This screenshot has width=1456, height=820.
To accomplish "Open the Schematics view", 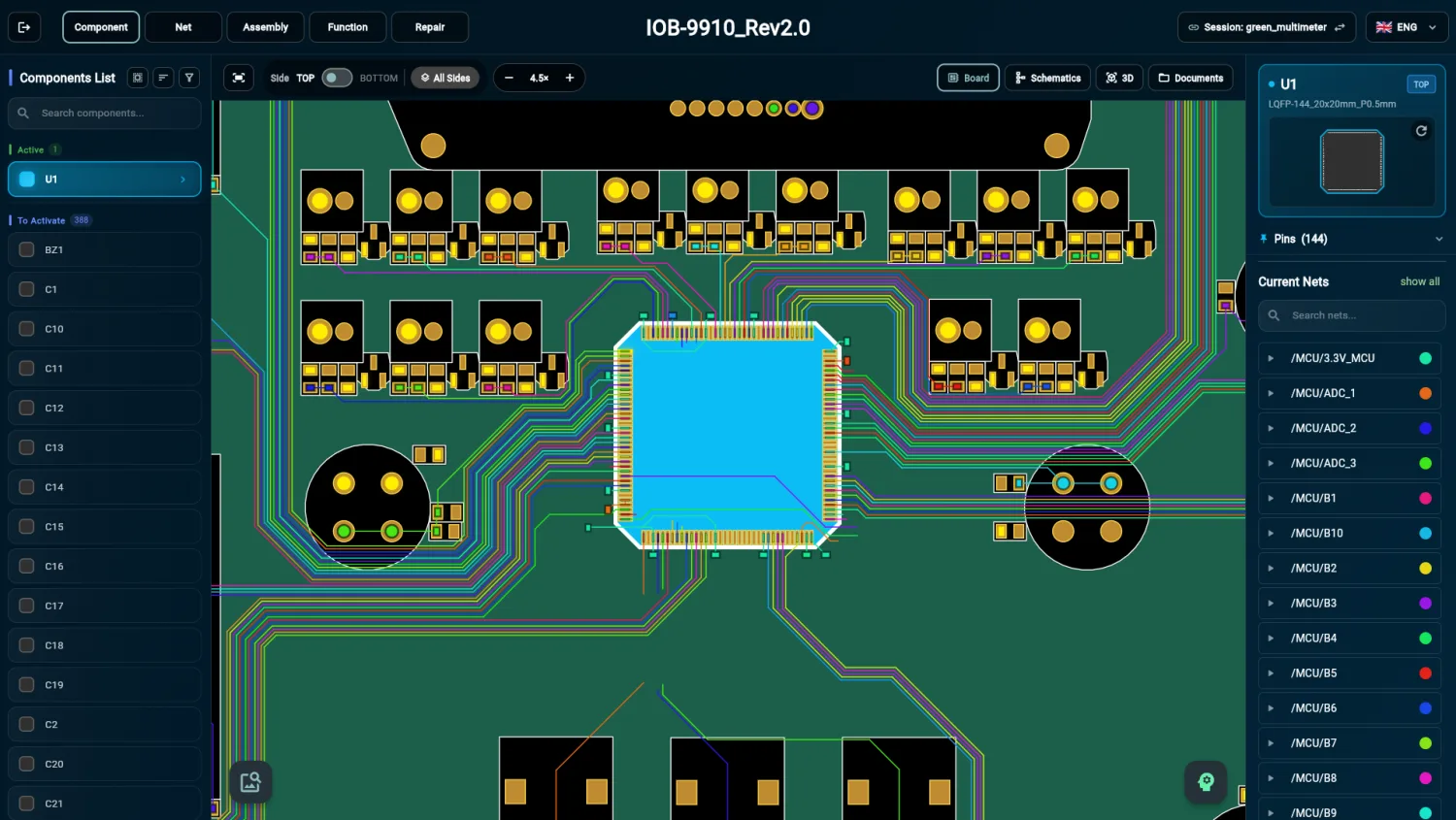I will tap(1047, 78).
